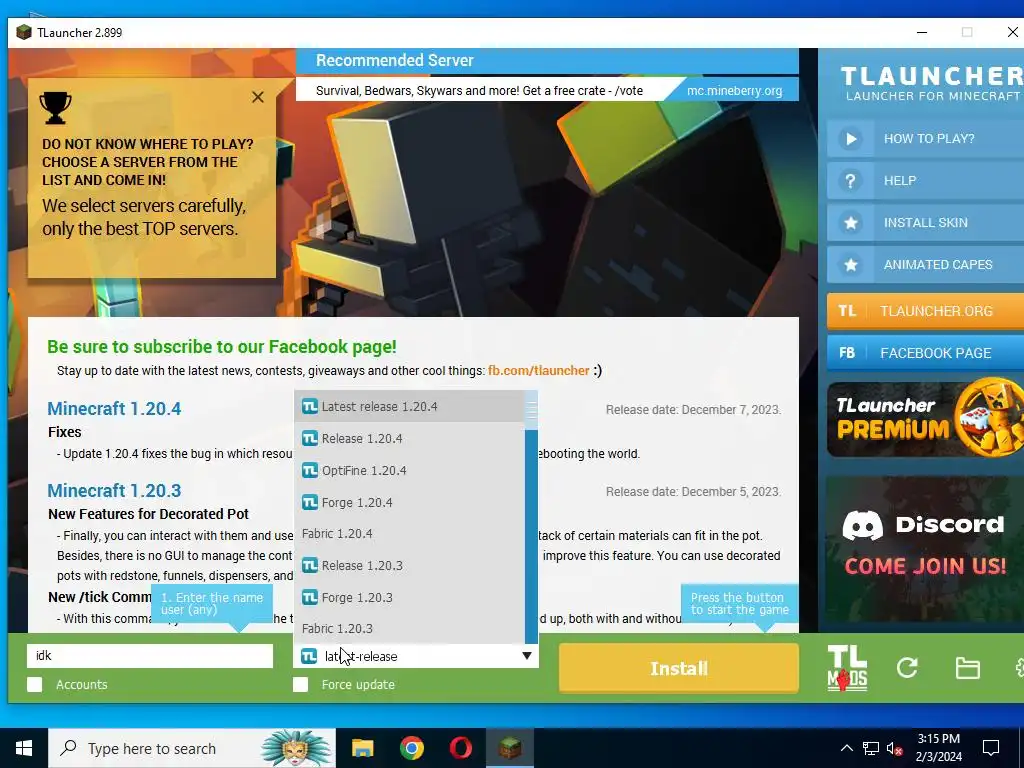Click the FB icon on blue button

click(x=847, y=353)
